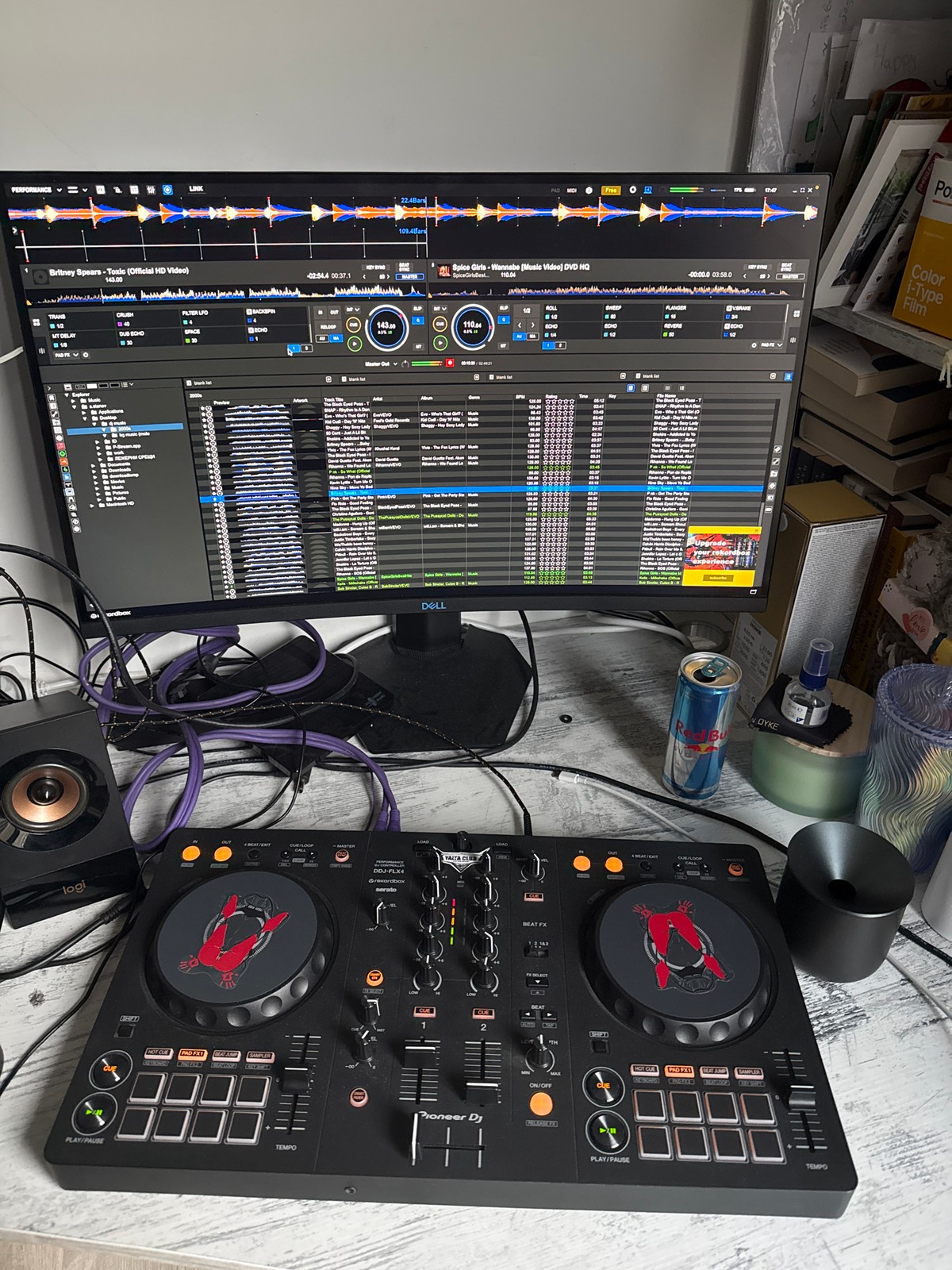Collapse the Explorer tree node
Screen dimensions: 952x1270
pyautogui.click(x=66, y=394)
